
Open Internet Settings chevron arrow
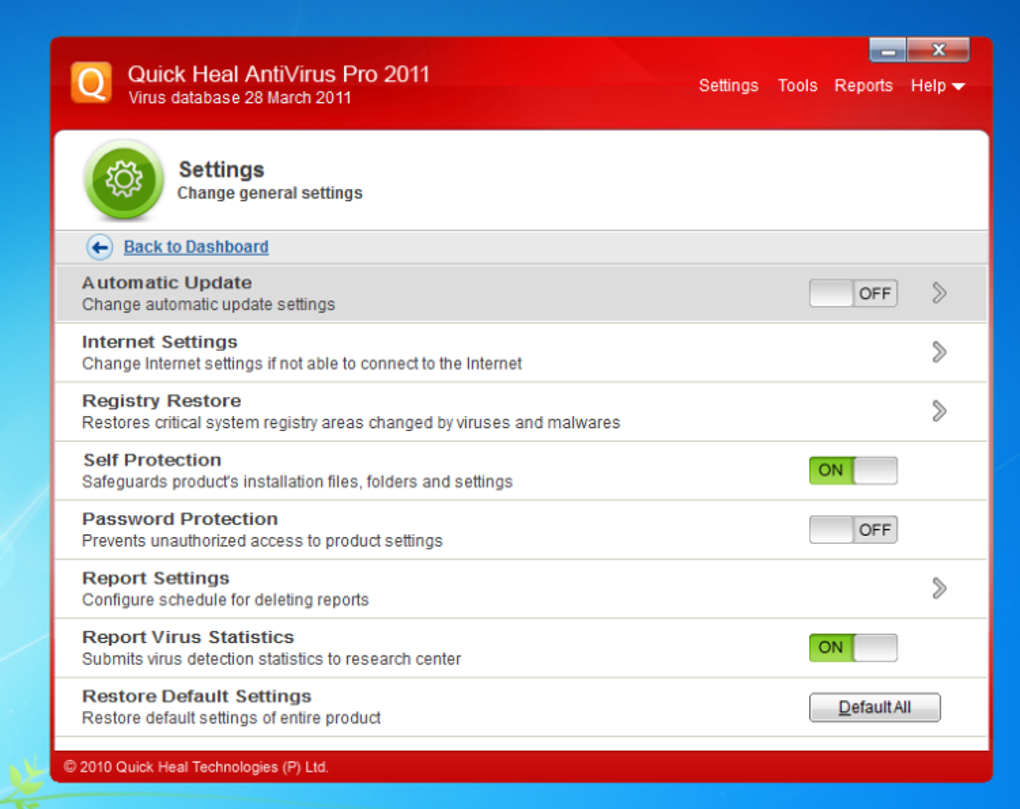(939, 352)
